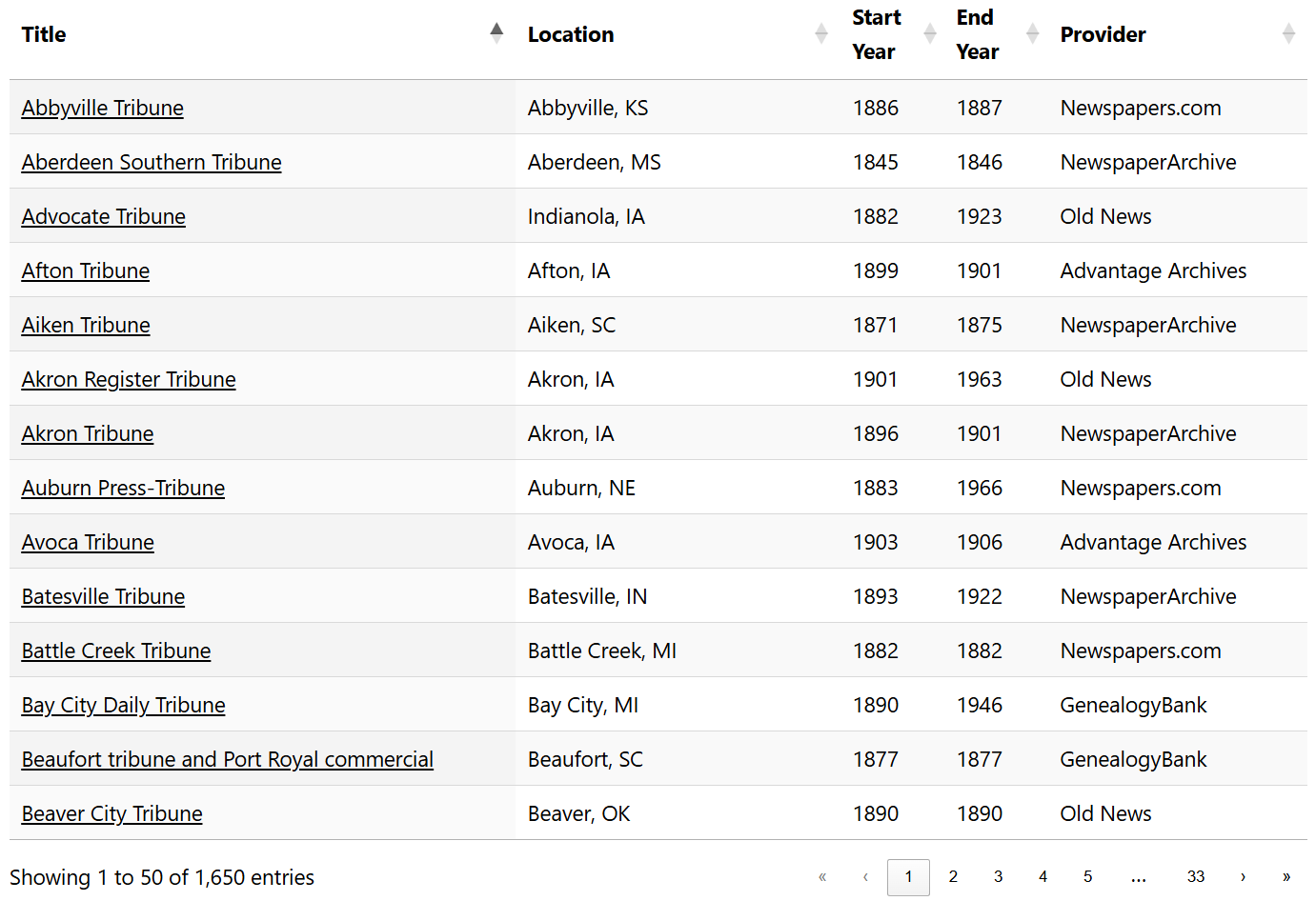Open page 2 of results
This screenshot has width=1316, height=901.
[953, 877]
